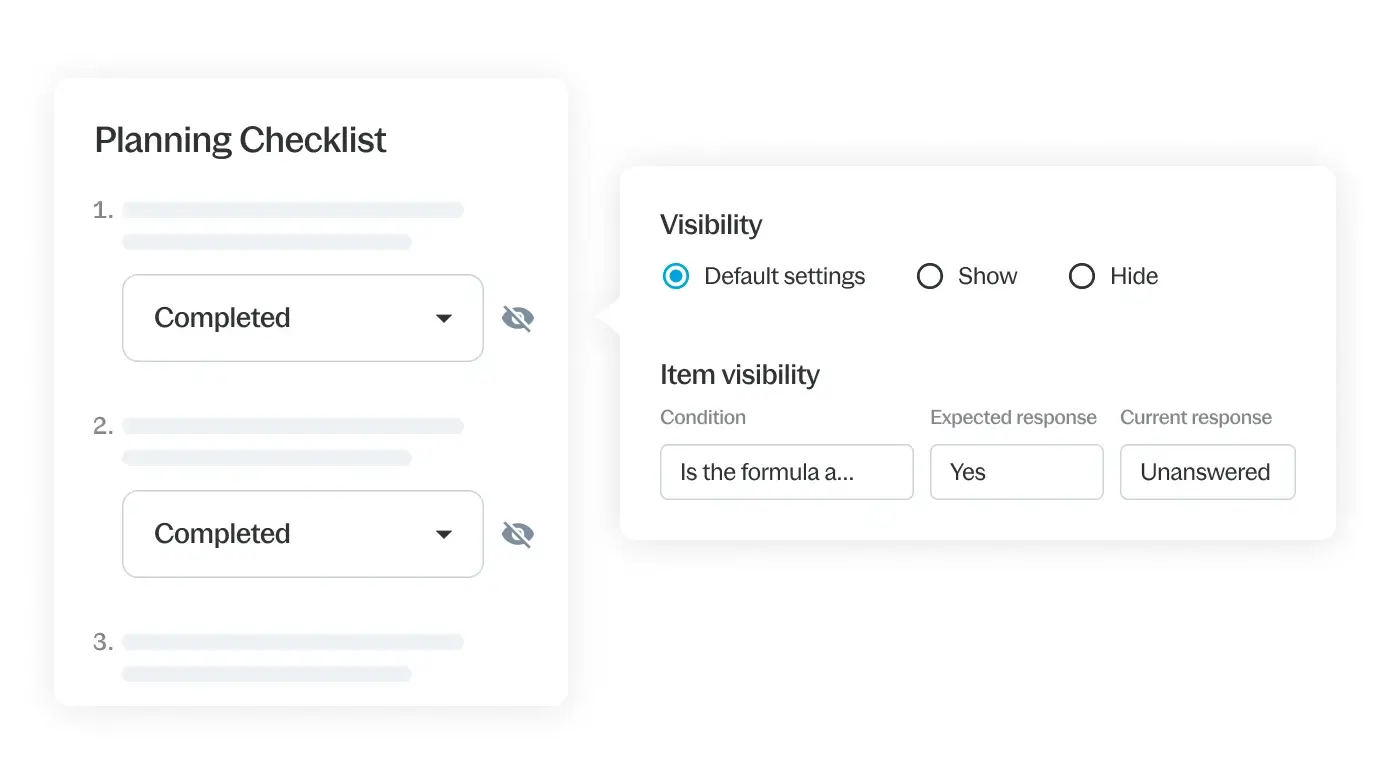Toggle hidden-eye icon beside first checklist item
This screenshot has height=784, width=1392.
pos(517,319)
